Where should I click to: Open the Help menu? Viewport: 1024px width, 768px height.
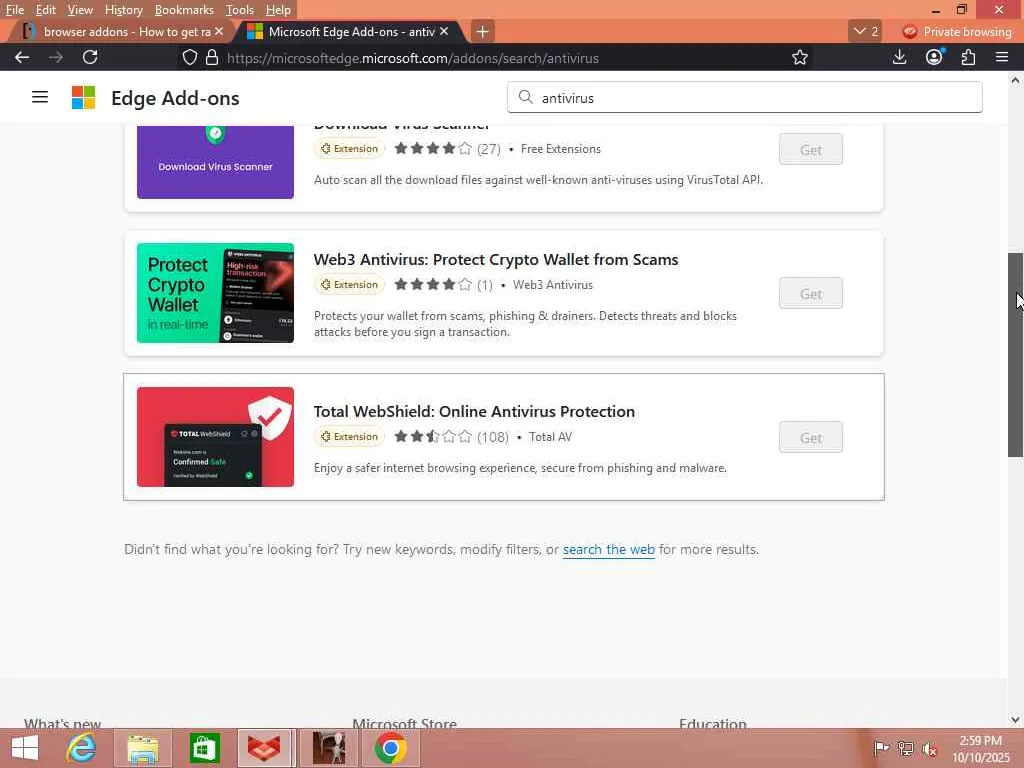pyautogui.click(x=278, y=10)
